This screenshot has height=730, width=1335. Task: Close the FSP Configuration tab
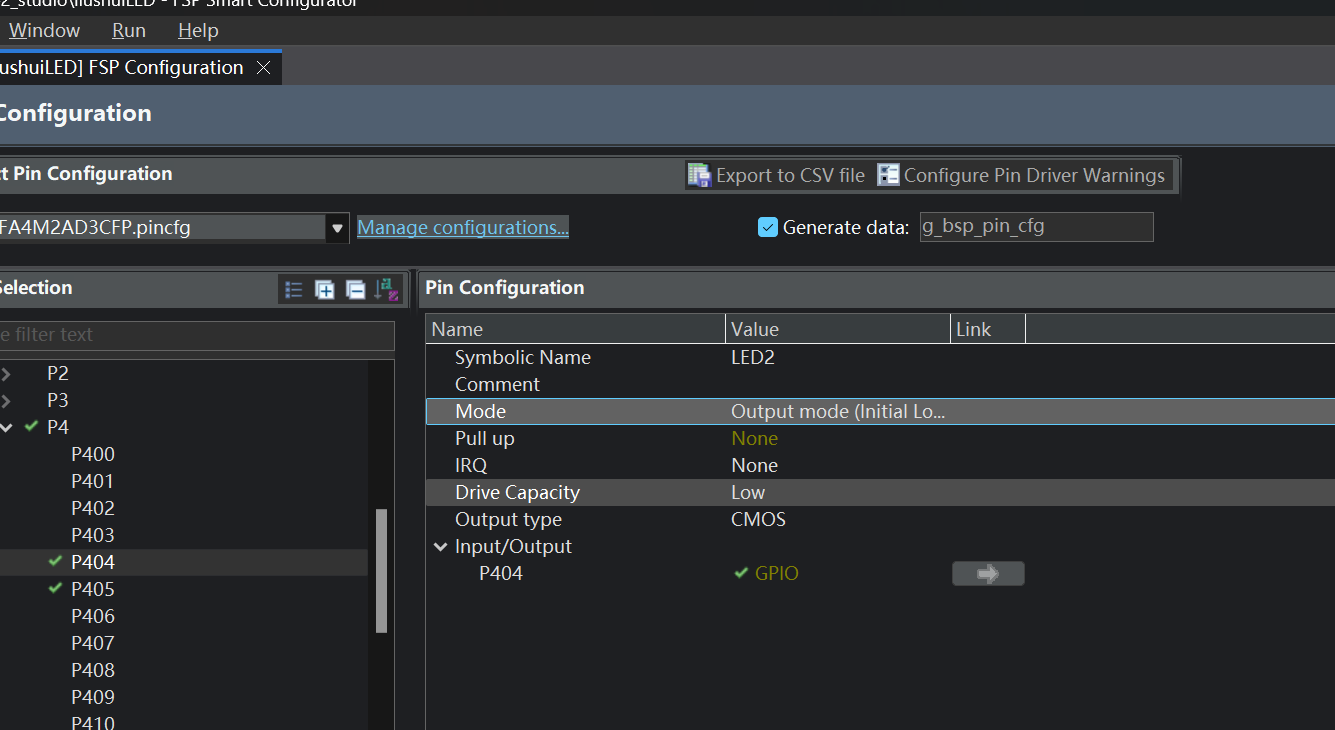click(263, 68)
